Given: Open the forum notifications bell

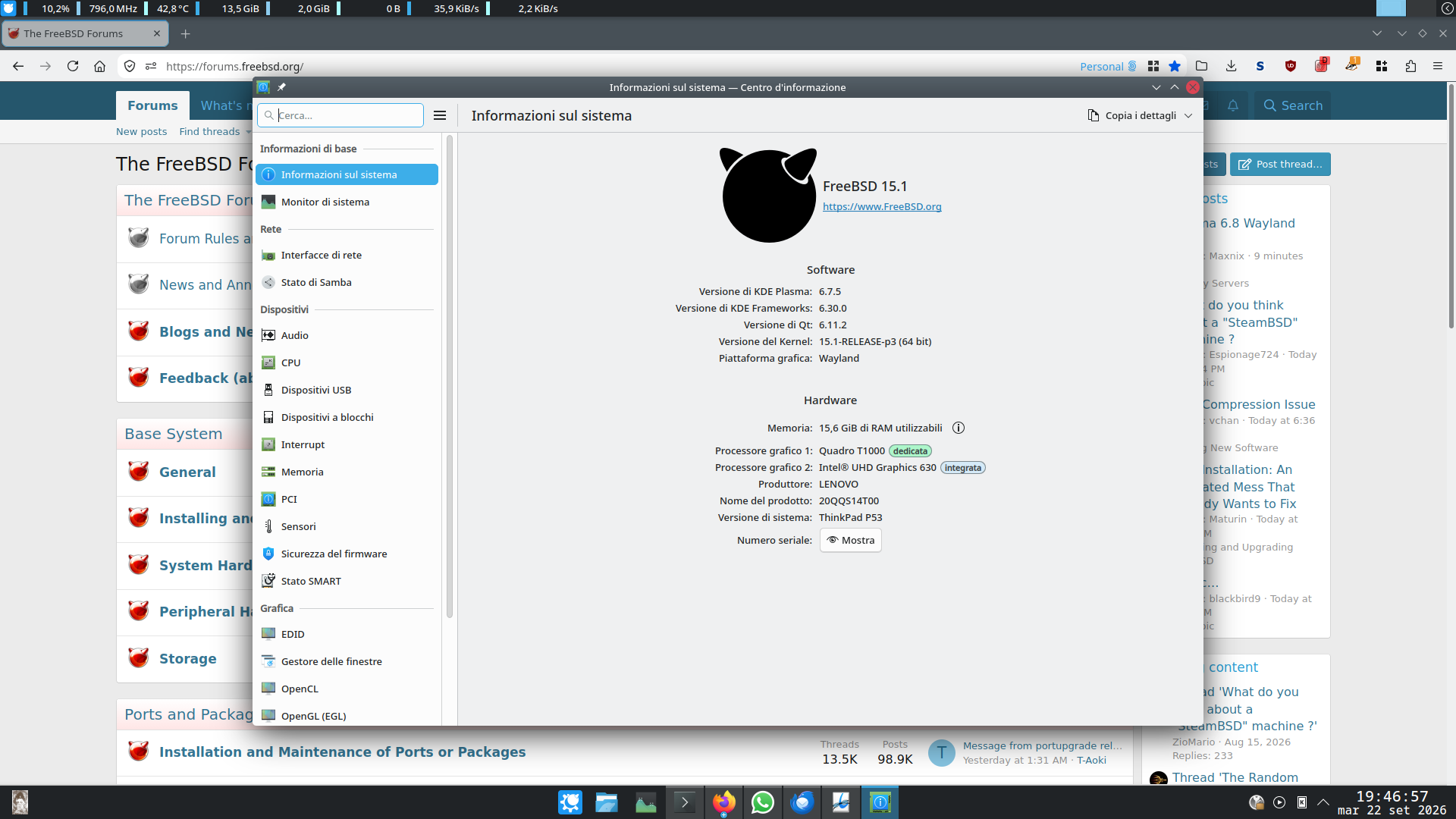Looking at the screenshot, I should (x=1233, y=105).
